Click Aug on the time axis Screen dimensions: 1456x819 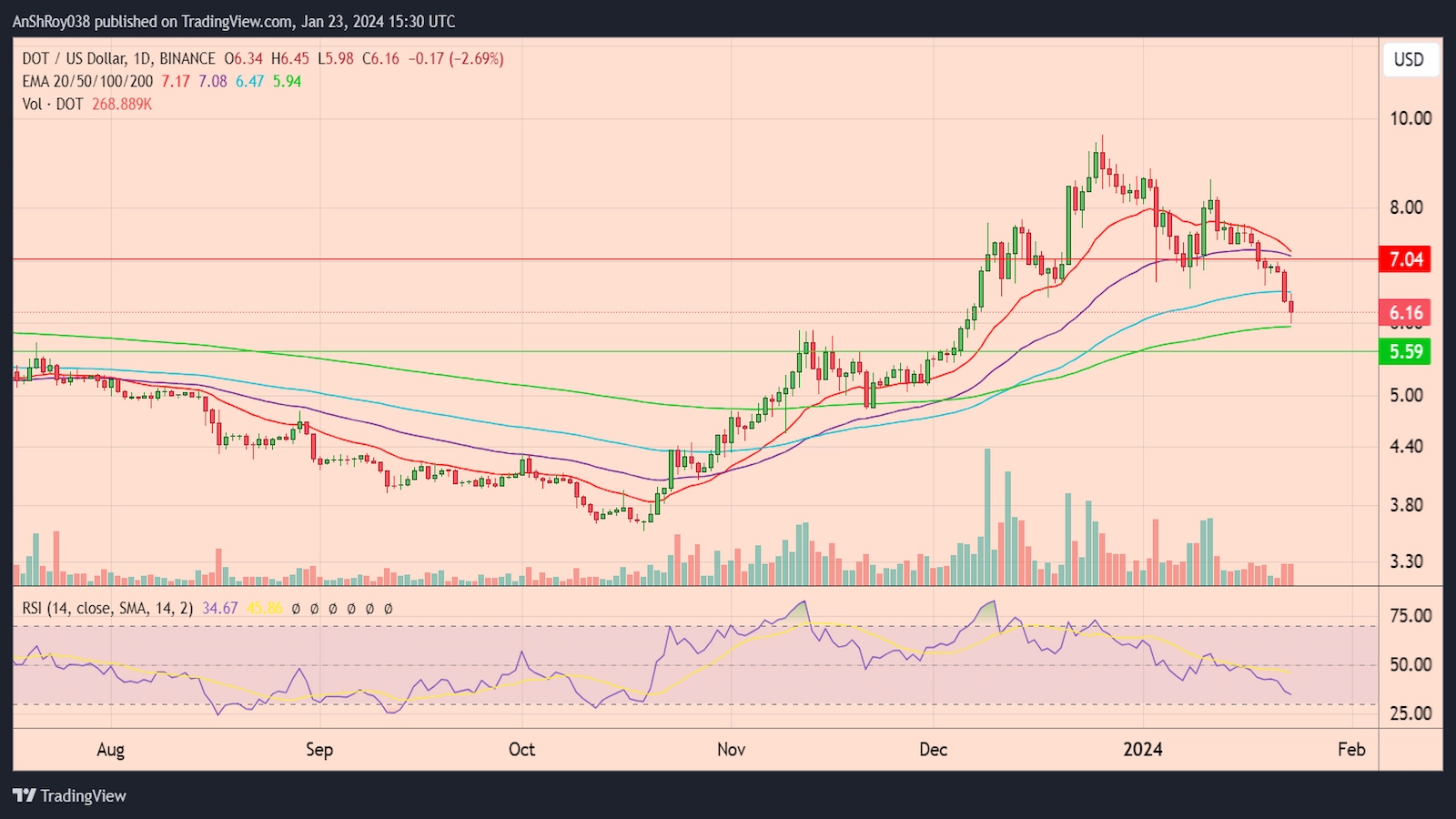coord(111,749)
